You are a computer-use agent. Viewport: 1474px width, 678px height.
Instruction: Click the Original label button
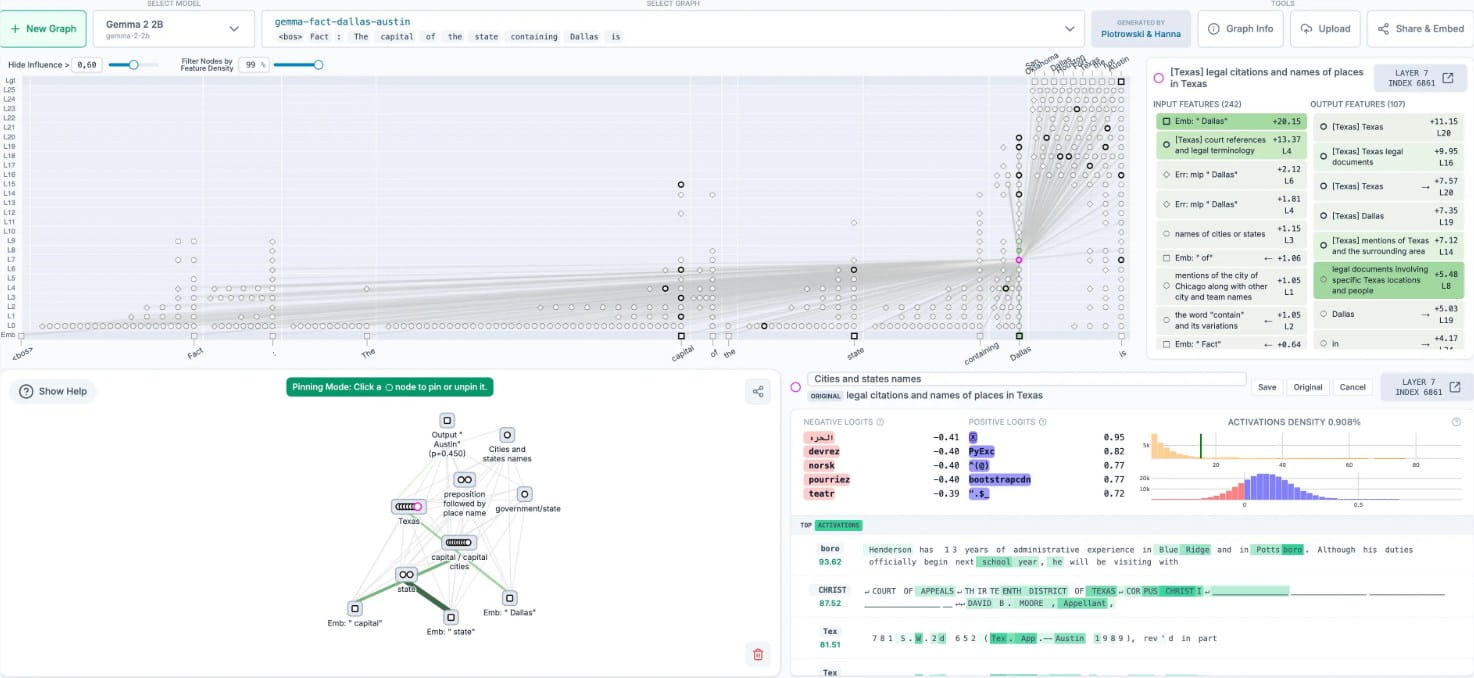tap(1308, 387)
